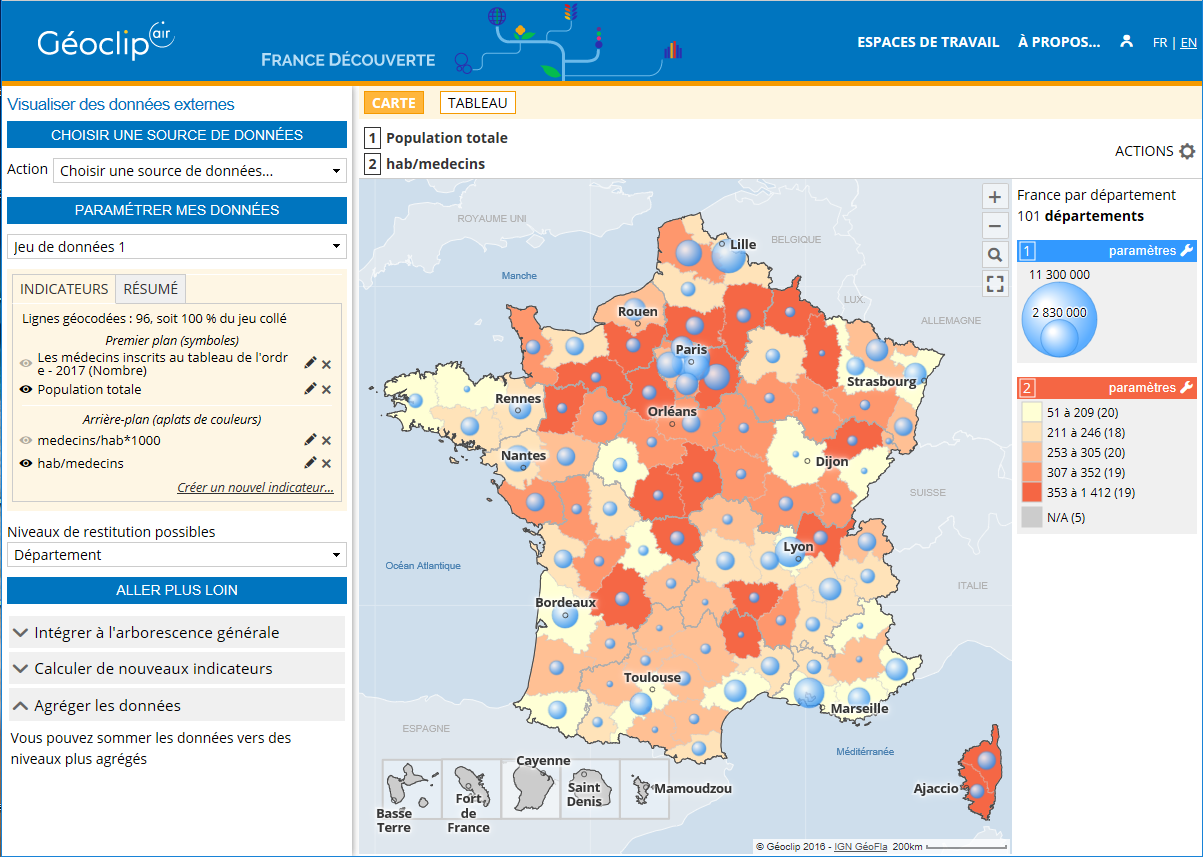
Task: Click the Créer un nouvel indicateur link
Action: (255, 488)
